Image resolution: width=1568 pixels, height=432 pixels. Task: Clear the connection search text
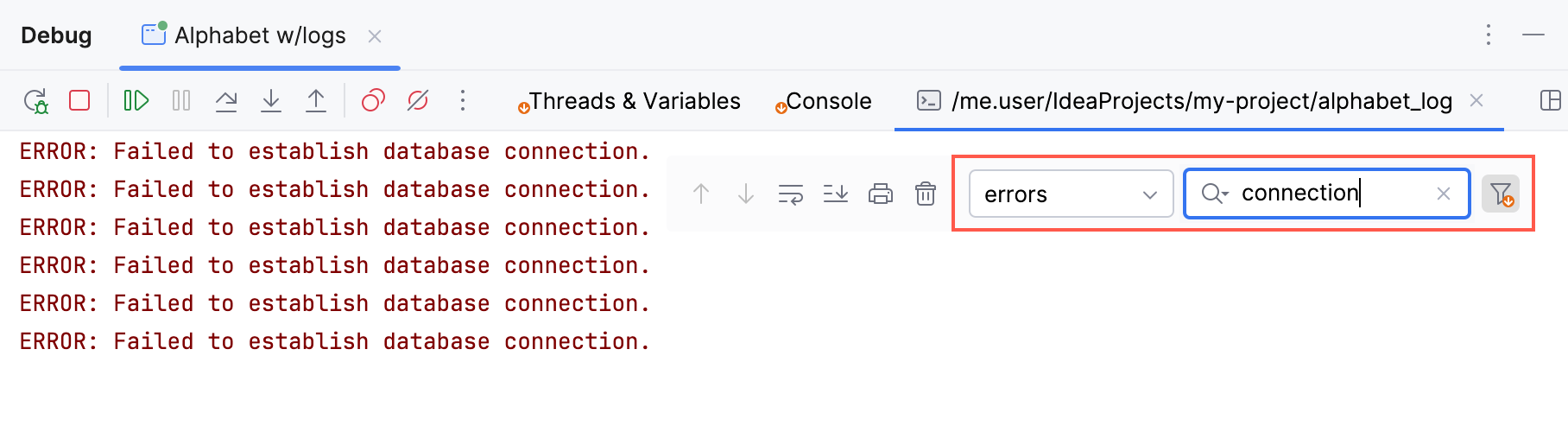(1444, 194)
